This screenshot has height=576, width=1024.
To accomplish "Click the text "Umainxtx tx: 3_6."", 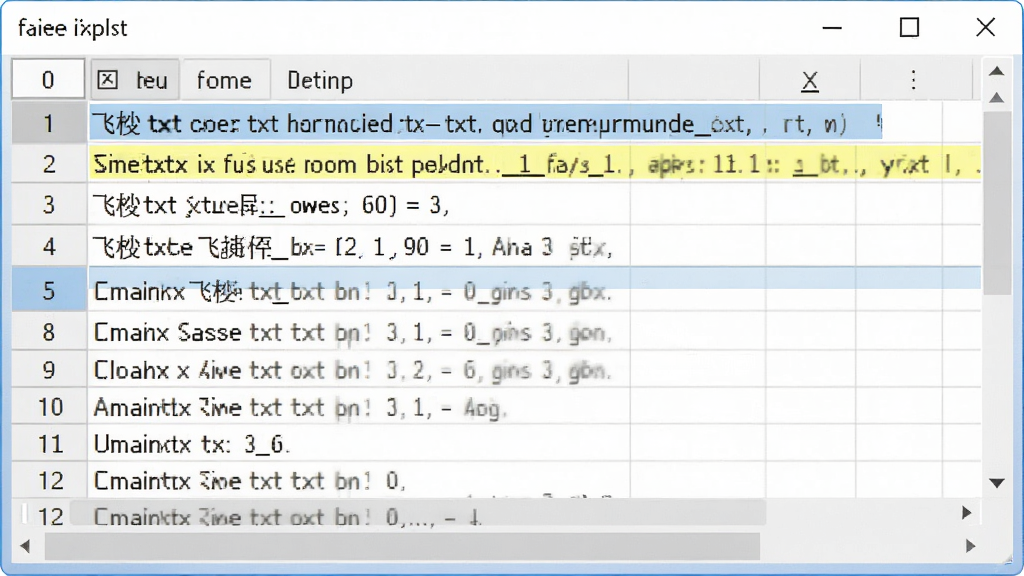I will click(191, 445).
